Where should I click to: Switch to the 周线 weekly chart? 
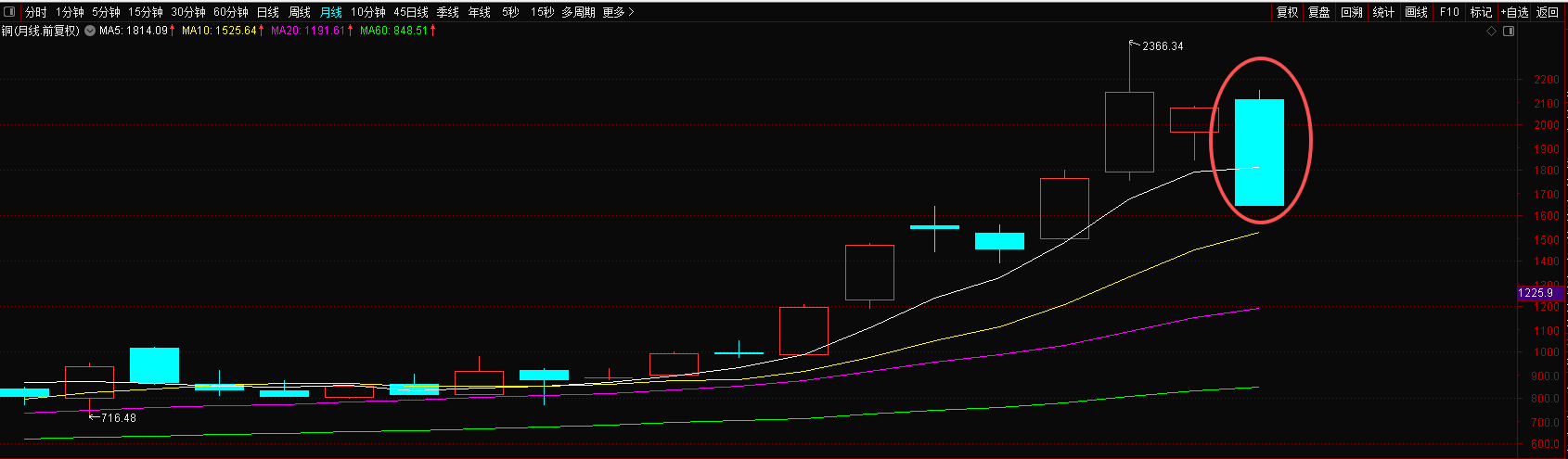pos(300,12)
